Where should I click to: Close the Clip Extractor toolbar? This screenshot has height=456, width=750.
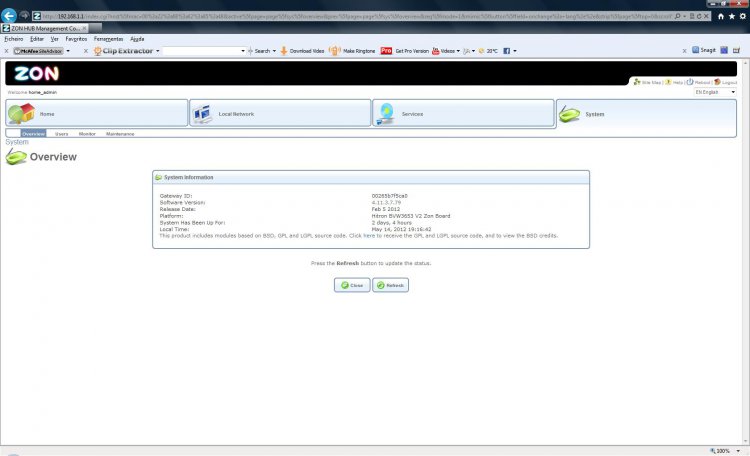[x=86, y=51]
